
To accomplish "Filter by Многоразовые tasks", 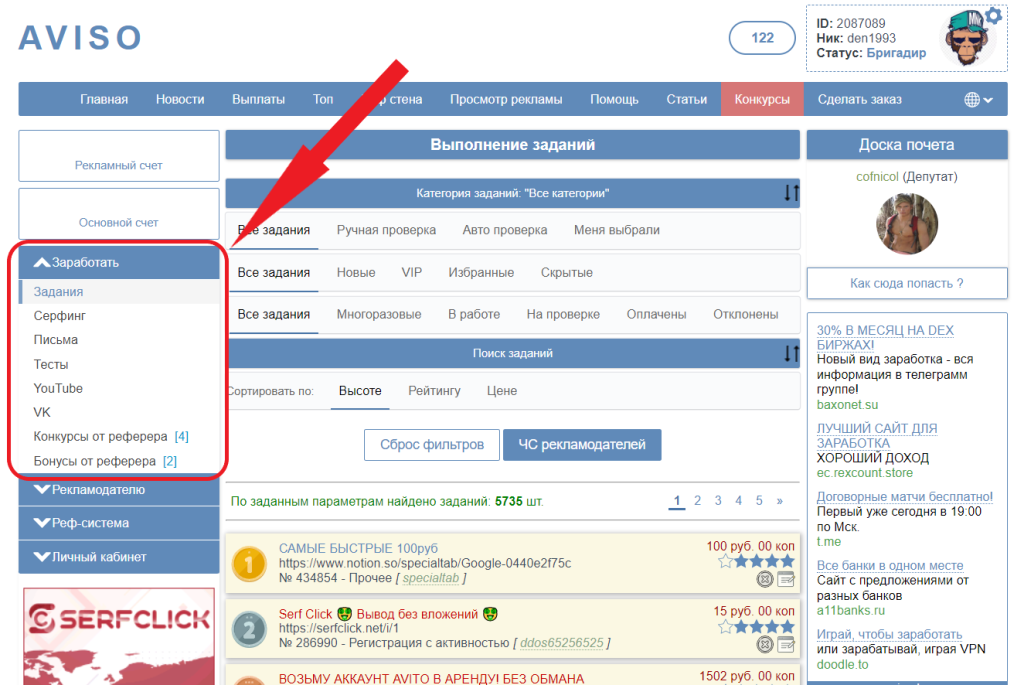I will coord(379,314).
